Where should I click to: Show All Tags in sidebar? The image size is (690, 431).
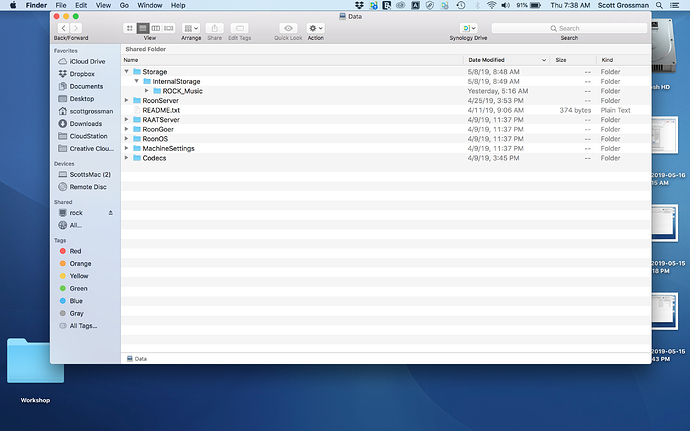[83, 326]
